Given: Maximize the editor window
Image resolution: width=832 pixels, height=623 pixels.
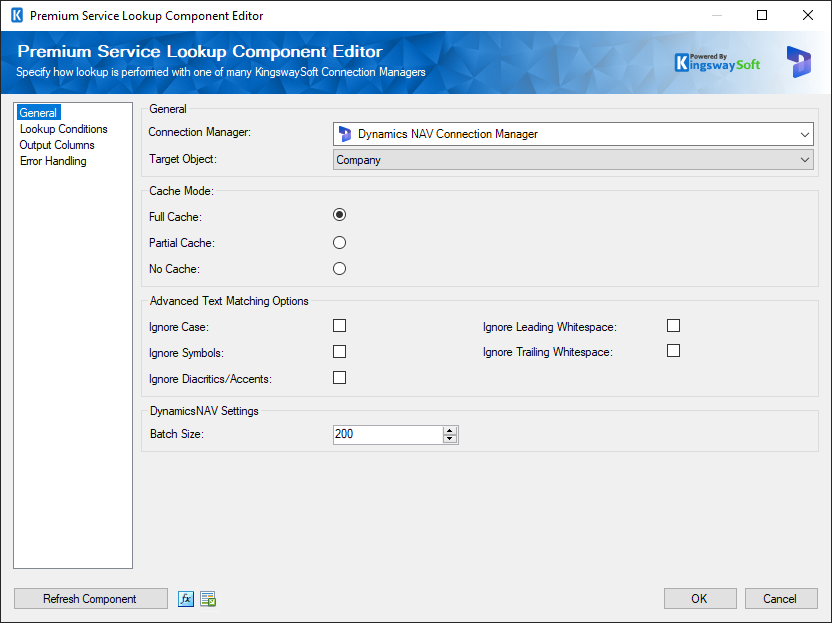Looking at the screenshot, I should click(x=762, y=15).
